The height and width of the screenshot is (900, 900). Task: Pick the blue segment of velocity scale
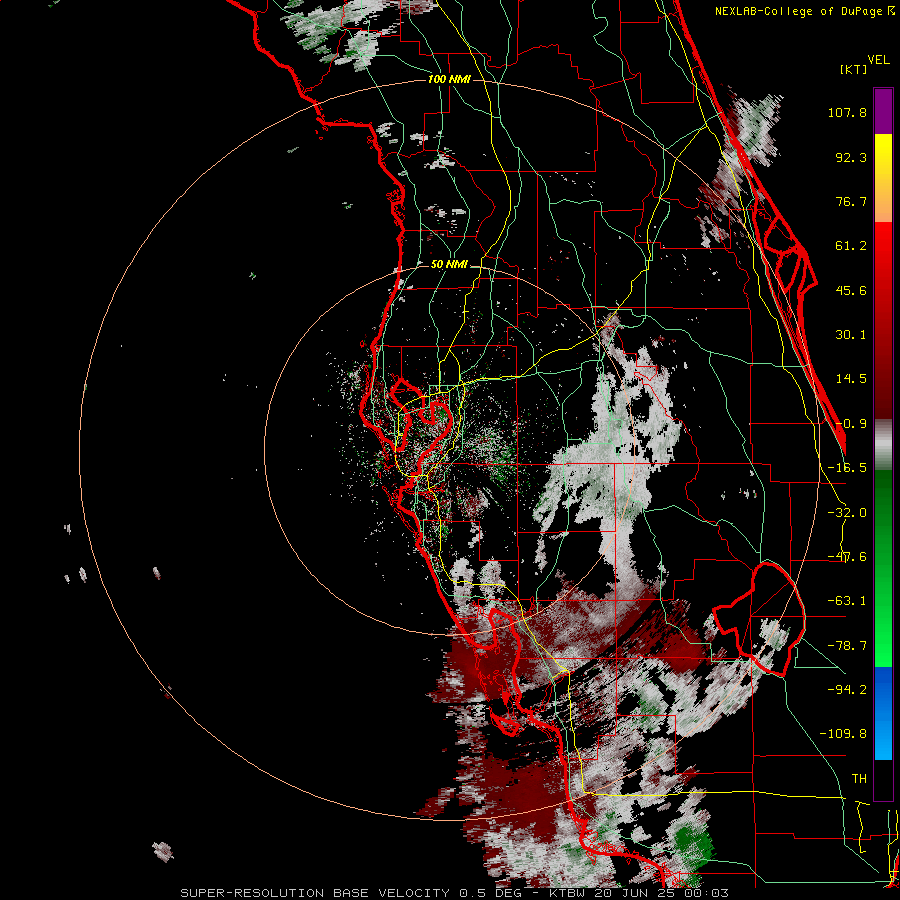[883, 713]
